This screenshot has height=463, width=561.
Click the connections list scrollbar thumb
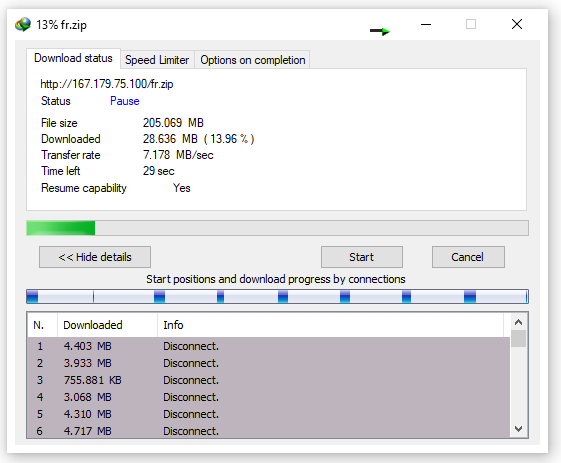518,338
